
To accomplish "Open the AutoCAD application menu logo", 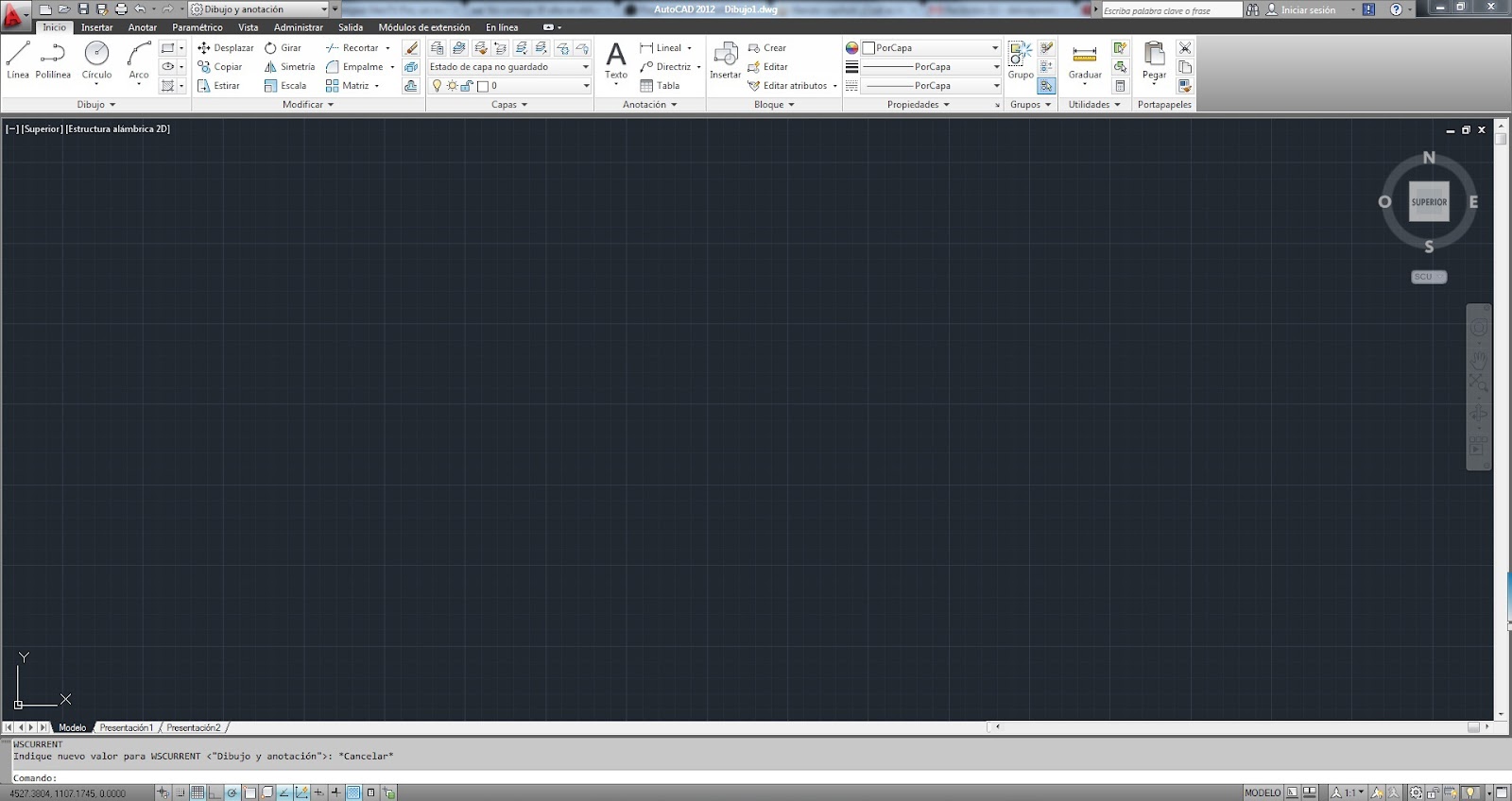I will pos(13,16).
